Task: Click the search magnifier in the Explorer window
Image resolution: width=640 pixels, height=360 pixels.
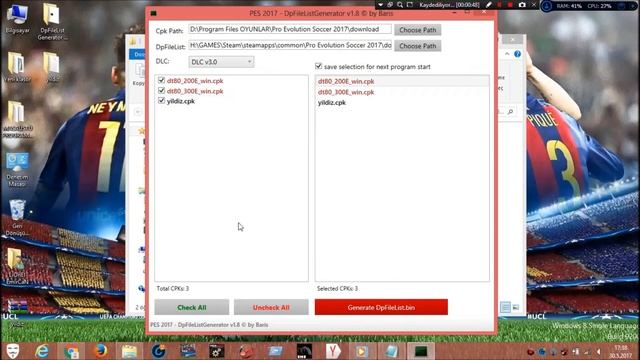Action: pos(510,111)
